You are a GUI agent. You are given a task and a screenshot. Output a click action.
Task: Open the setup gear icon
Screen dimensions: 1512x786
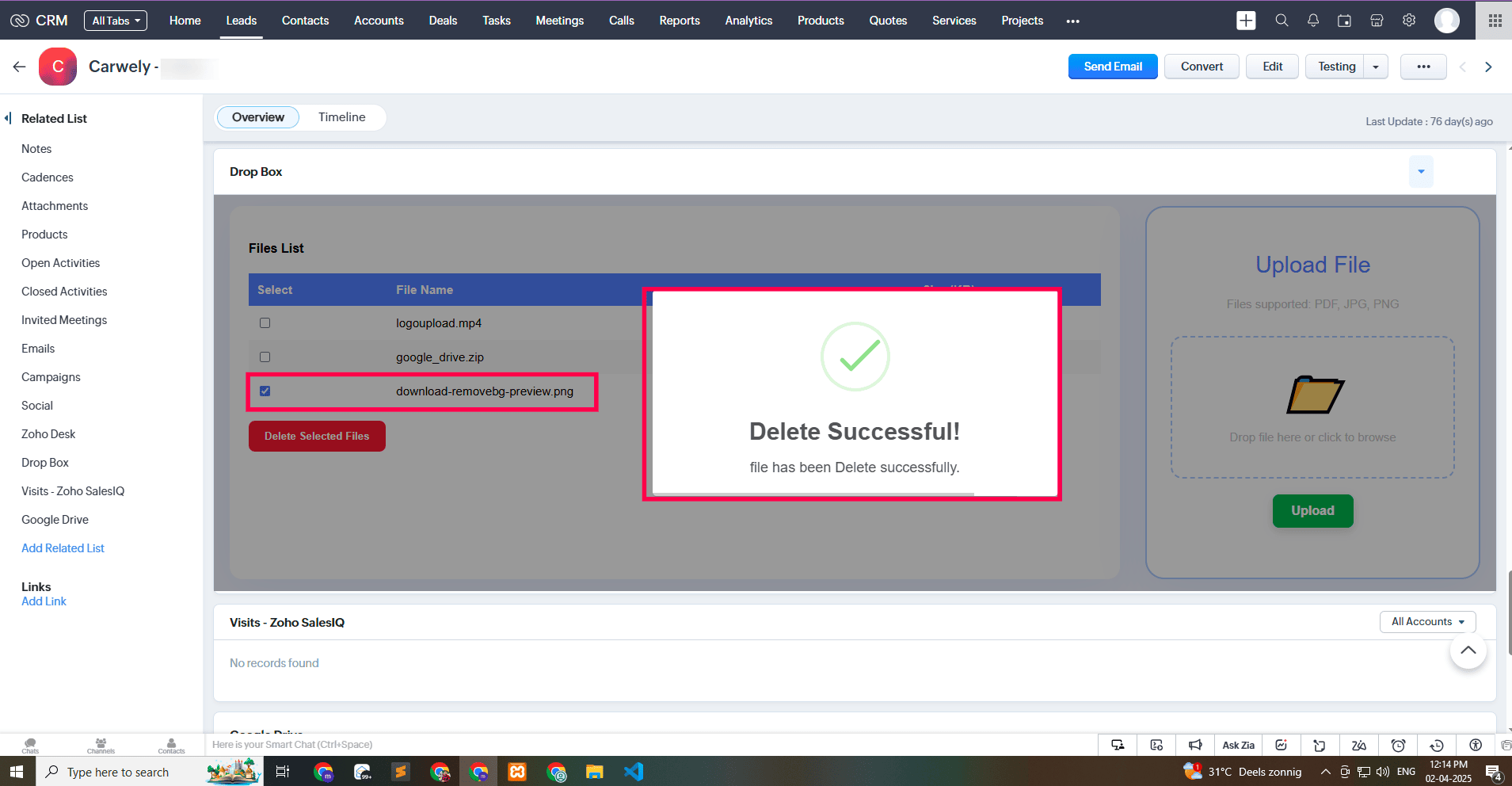[1409, 21]
